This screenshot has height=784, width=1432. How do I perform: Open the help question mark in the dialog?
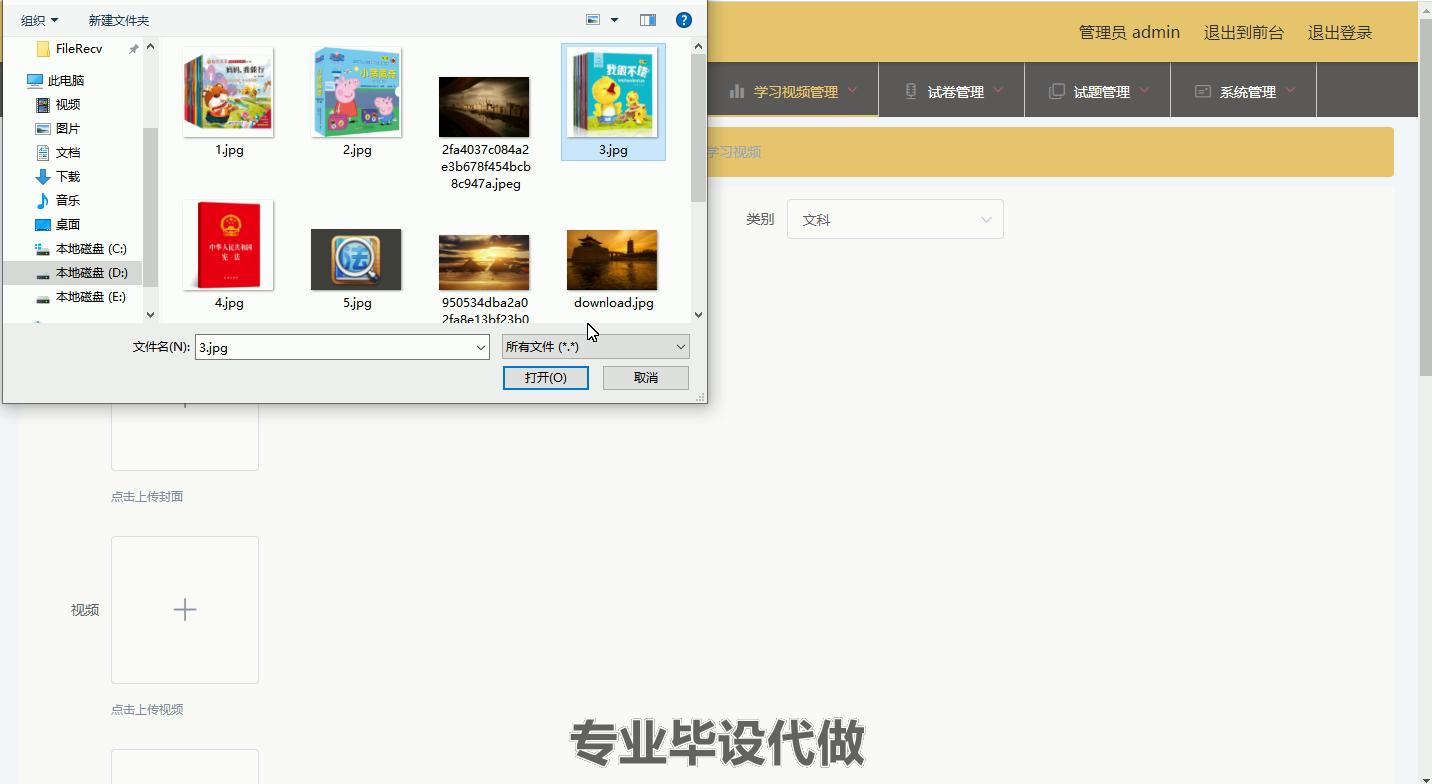[683, 19]
